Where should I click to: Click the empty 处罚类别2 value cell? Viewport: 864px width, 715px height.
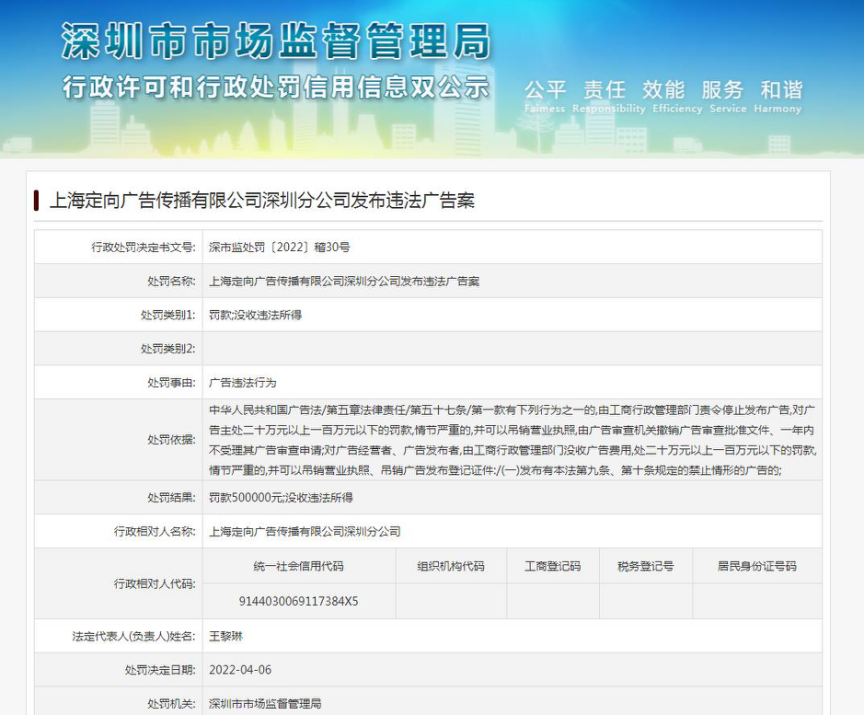coord(510,349)
